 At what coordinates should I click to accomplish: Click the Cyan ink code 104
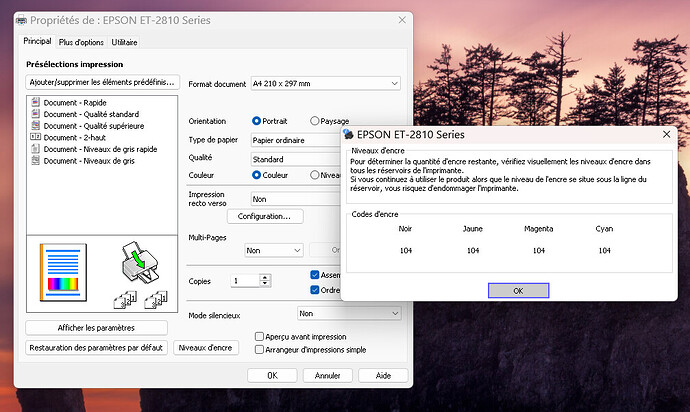pyautogui.click(x=605, y=250)
